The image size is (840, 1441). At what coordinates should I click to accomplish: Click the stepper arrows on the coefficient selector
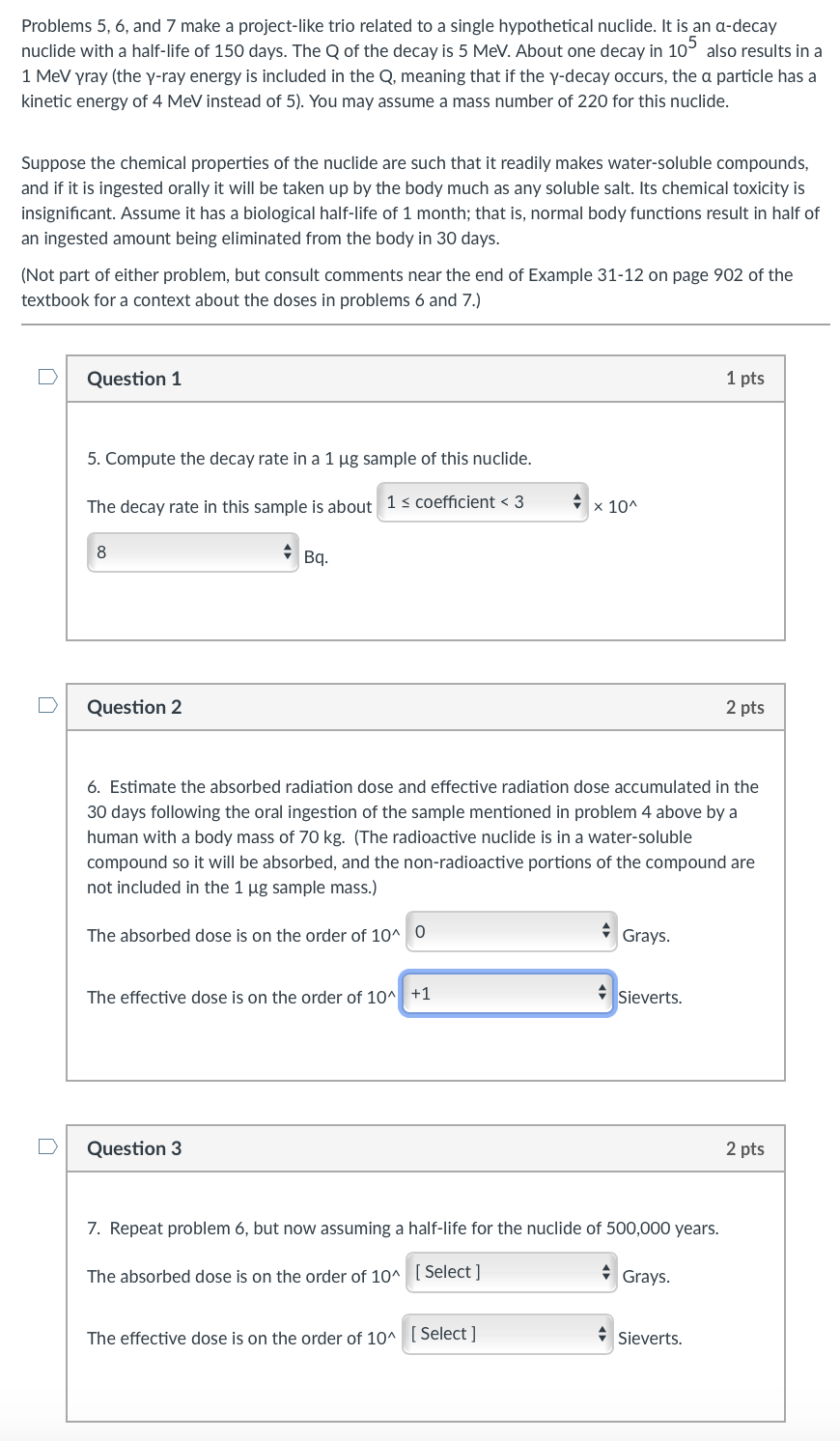(575, 501)
